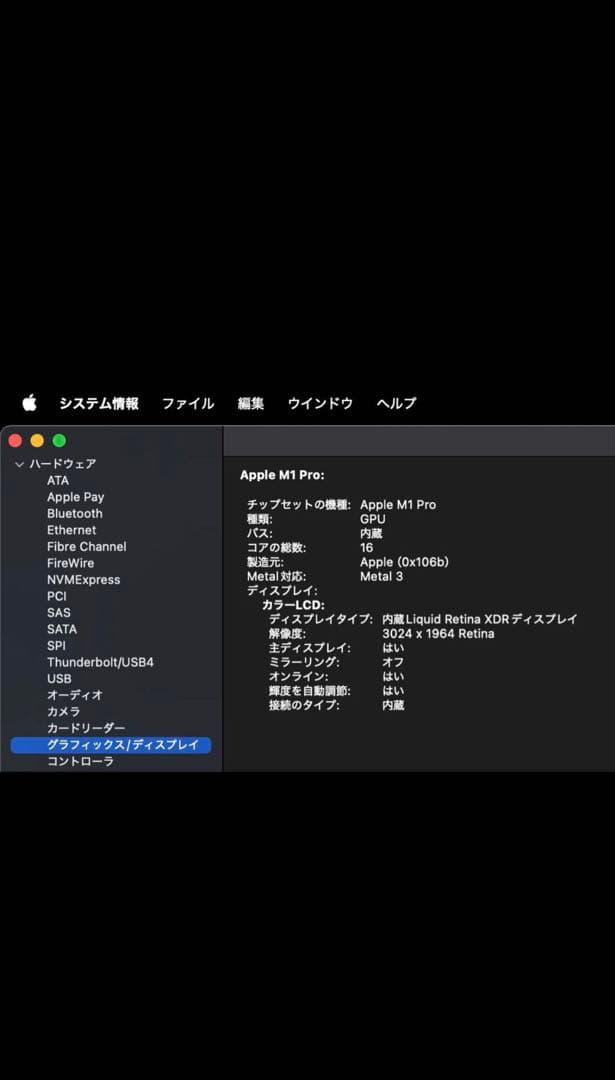Click the Apple (0x106b) vendor value

[x=404, y=563]
